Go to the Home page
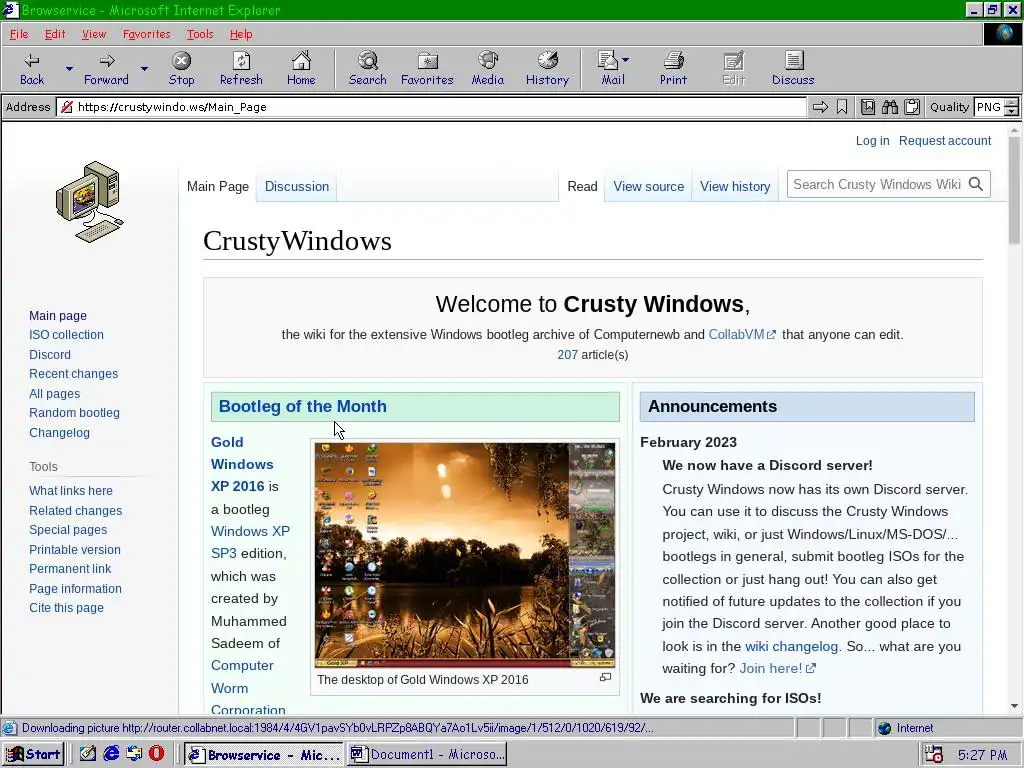1024x768 pixels. click(300, 69)
